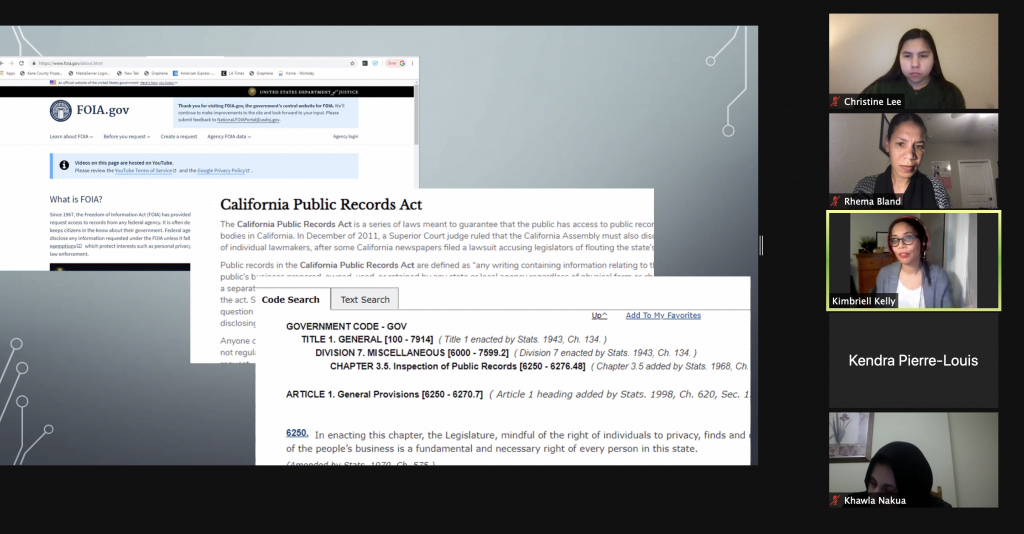Click the Up^ link in the code page
The width and height of the screenshot is (1024, 534).
click(x=599, y=315)
